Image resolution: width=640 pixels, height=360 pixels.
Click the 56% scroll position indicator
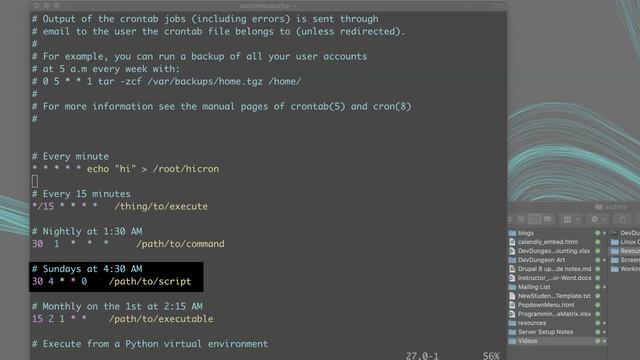click(x=491, y=356)
